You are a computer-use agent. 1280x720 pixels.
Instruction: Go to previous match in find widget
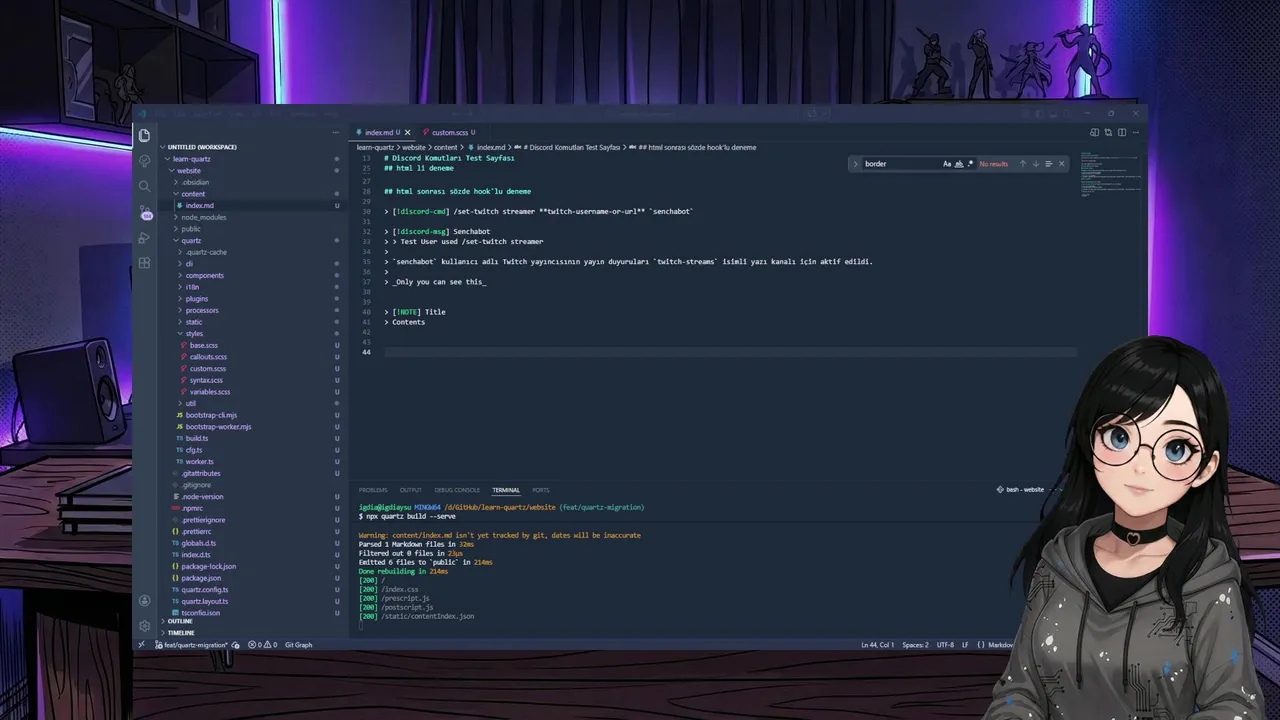pos(1022,163)
